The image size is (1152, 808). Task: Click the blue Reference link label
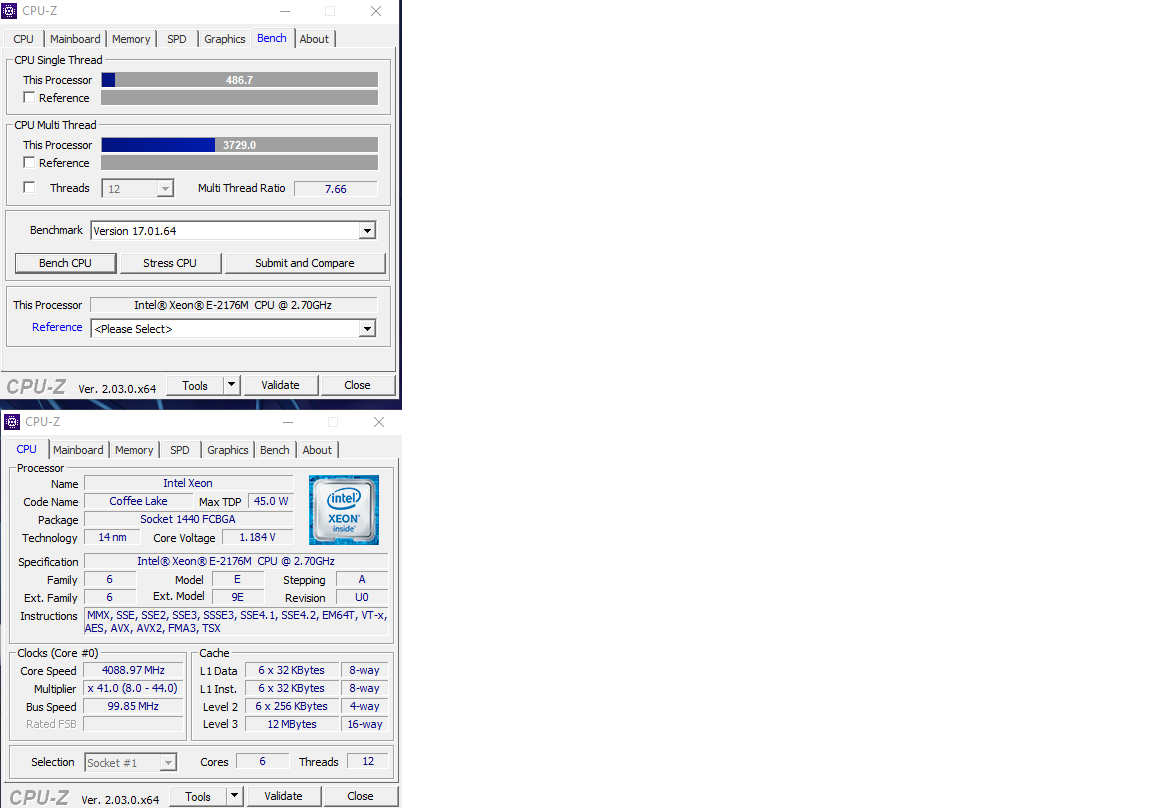pos(57,327)
